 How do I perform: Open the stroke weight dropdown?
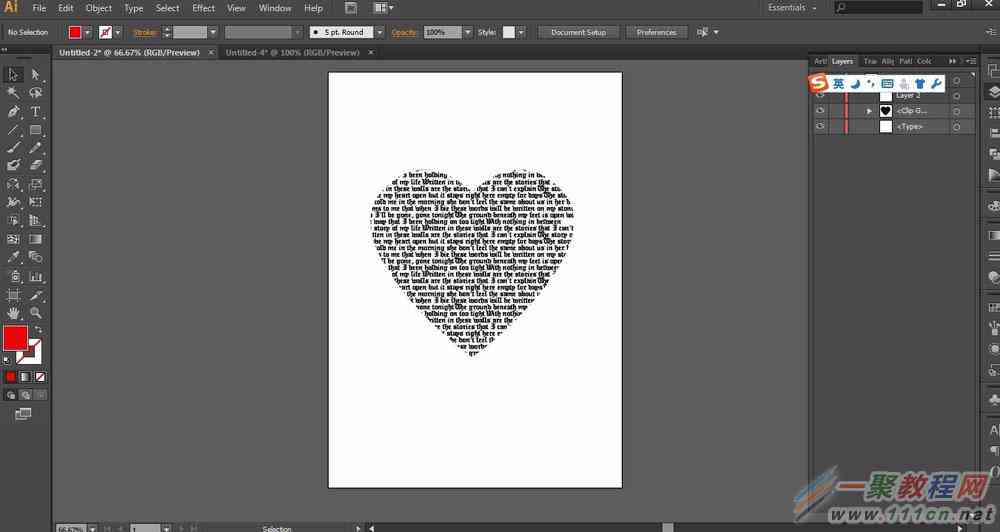point(213,32)
